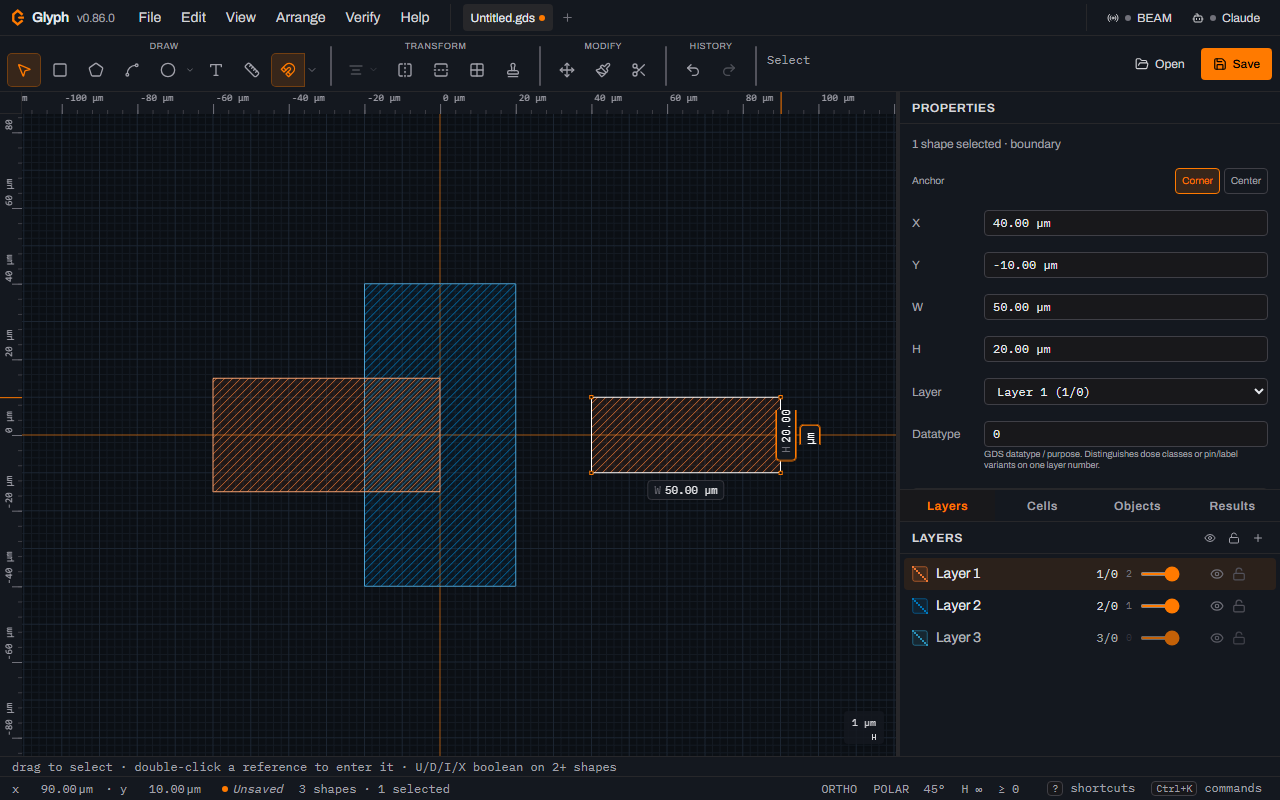Click the Stamp icon
This screenshot has height=800, width=1280.
(513, 70)
